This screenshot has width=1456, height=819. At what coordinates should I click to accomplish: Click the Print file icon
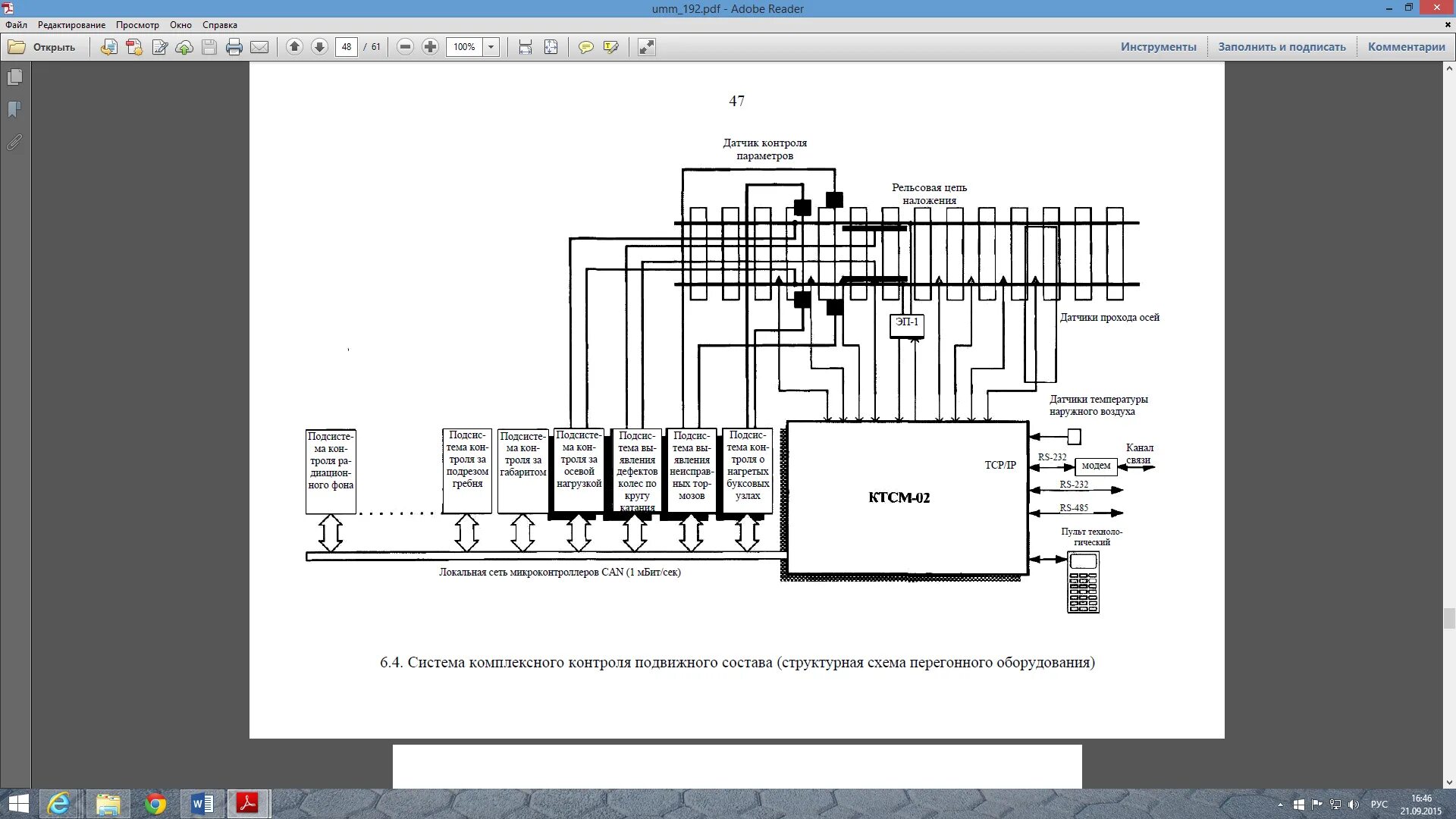(x=234, y=47)
